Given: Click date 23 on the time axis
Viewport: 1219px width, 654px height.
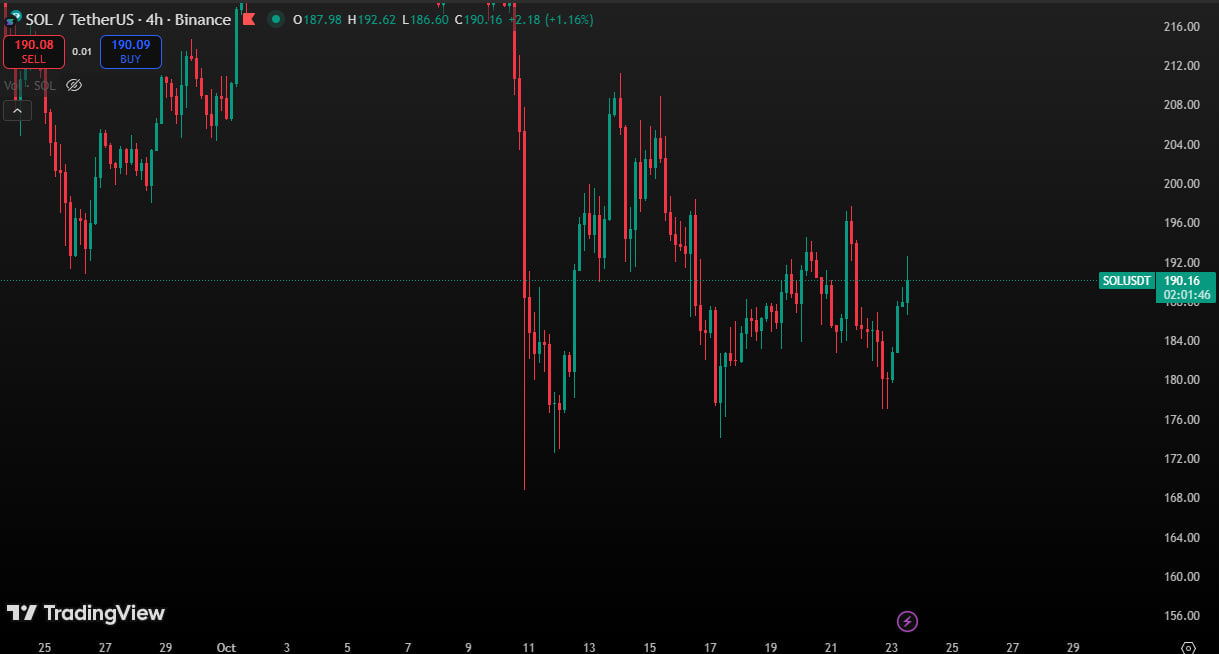Looking at the screenshot, I should click(x=892, y=647).
